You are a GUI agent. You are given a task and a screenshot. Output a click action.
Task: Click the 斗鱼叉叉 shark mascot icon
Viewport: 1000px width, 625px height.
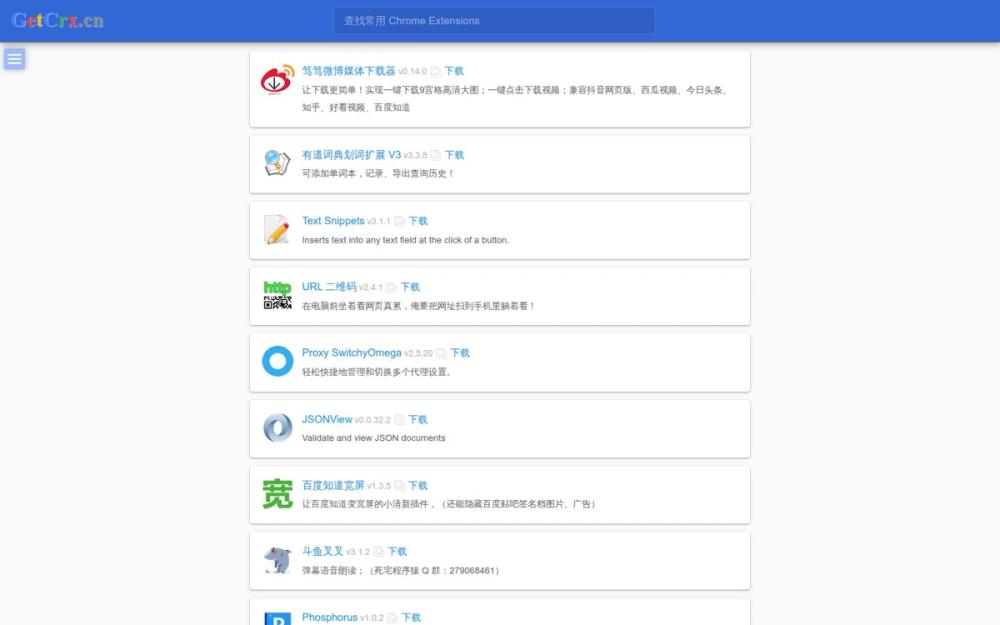275,559
